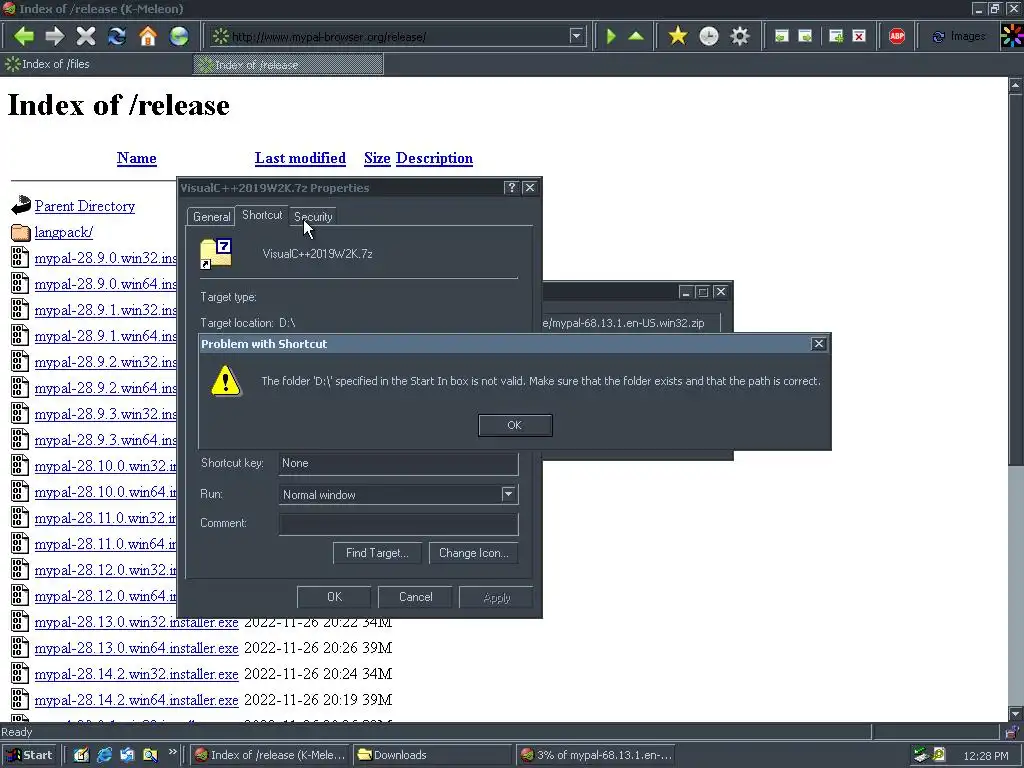The height and width of the screenshot is (768, 1024).
Task: Open the Windows Start menu
Action: point(30,755)
